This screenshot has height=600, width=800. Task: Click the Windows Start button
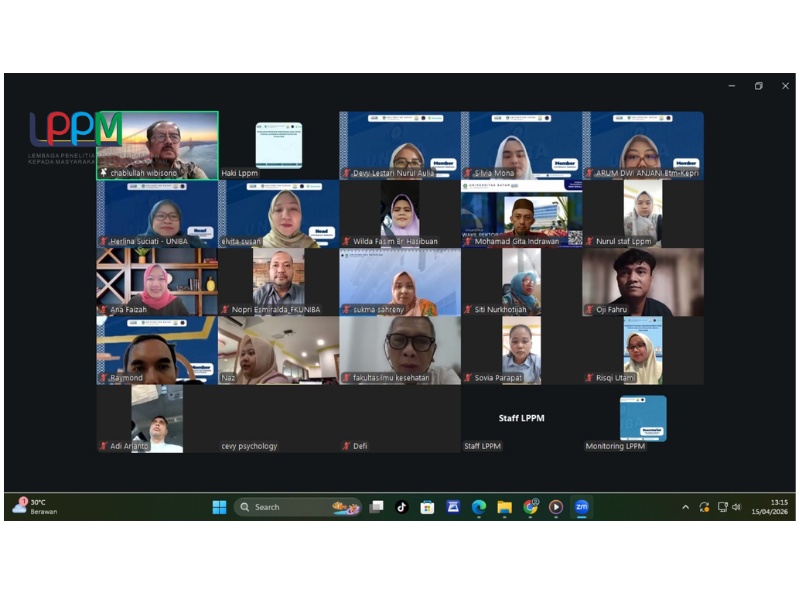tap(219, 507)
